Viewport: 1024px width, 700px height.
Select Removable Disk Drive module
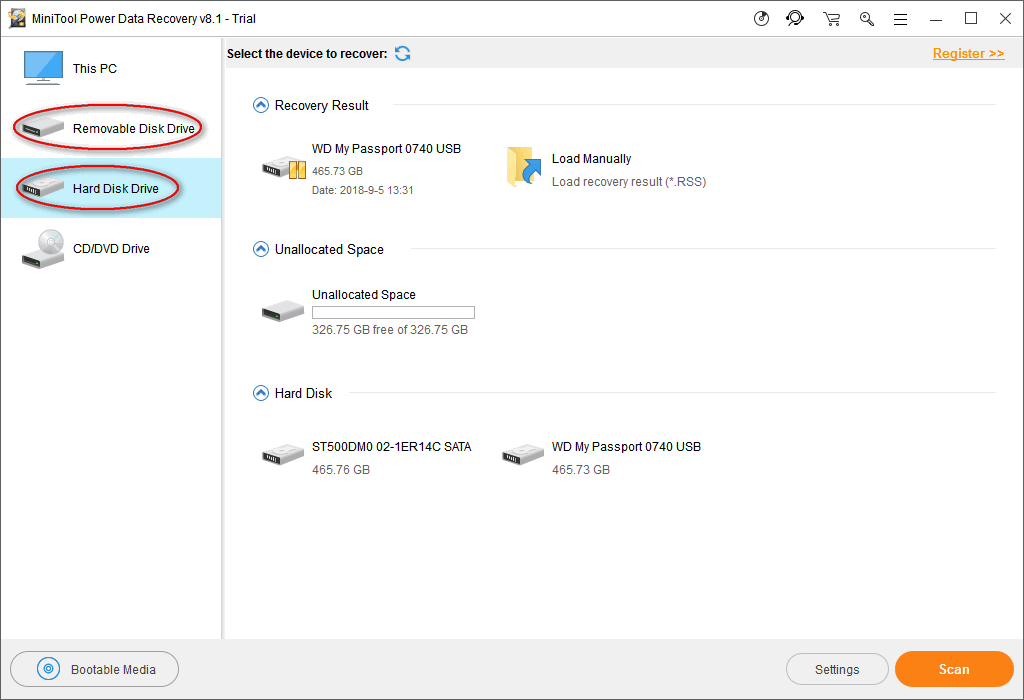click(110, 128)
